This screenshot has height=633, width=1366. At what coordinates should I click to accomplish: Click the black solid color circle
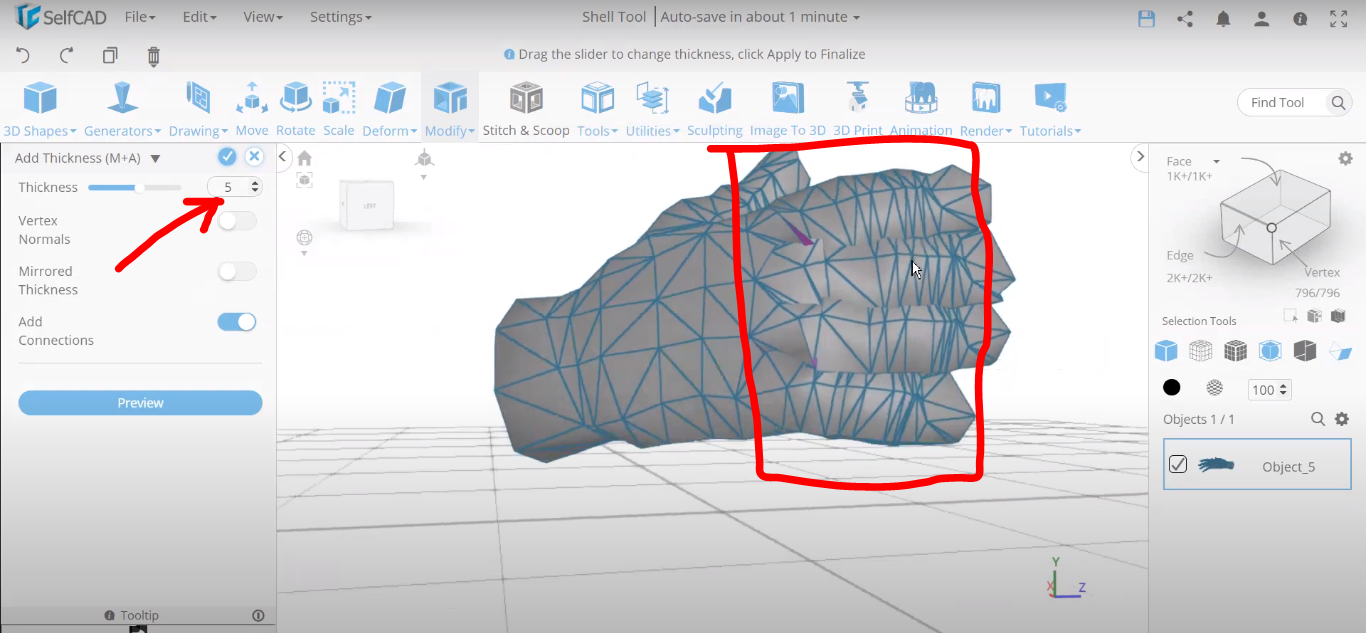[1171, 388]
